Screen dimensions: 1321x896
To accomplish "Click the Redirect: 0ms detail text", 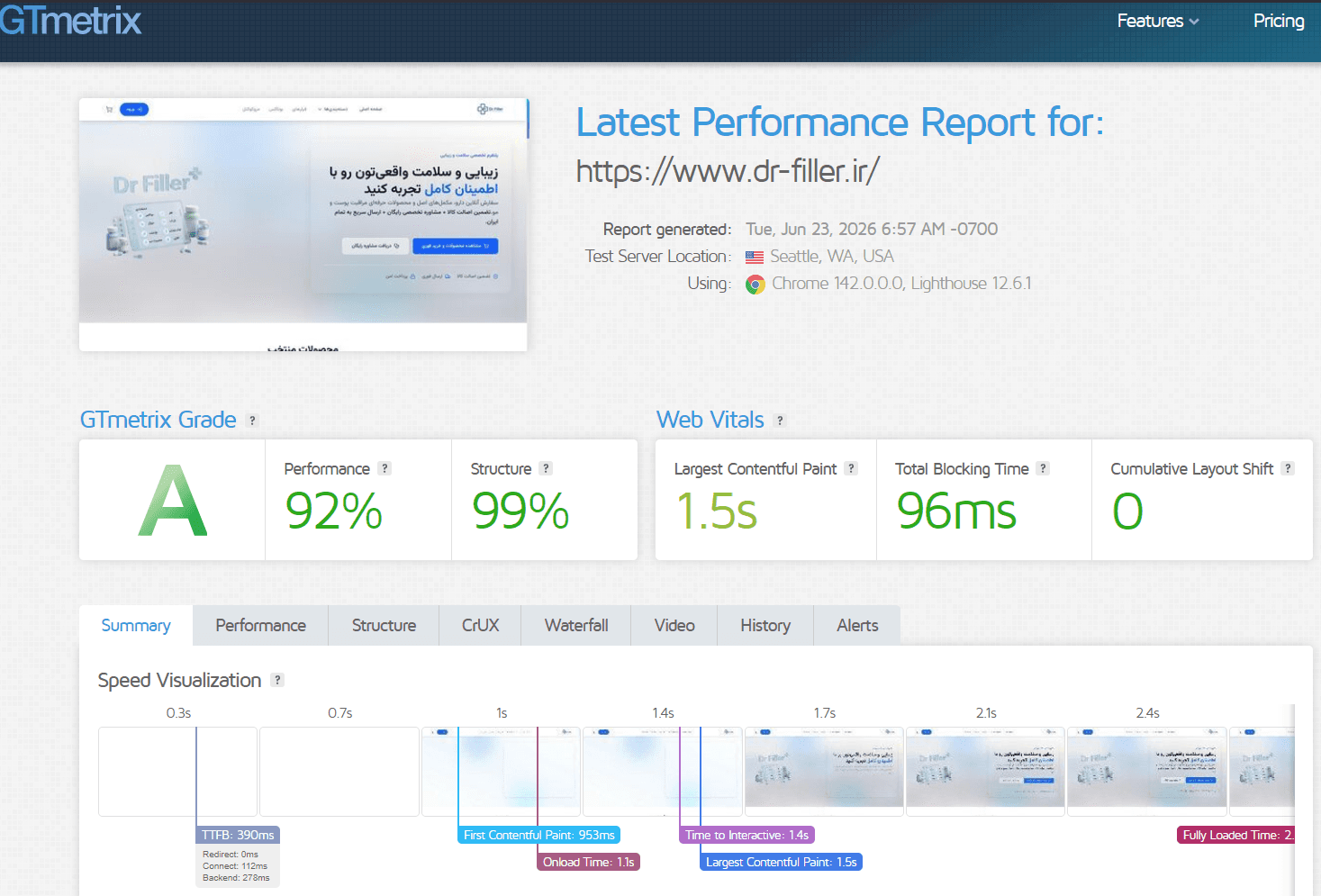I will [x=231, y=855].
